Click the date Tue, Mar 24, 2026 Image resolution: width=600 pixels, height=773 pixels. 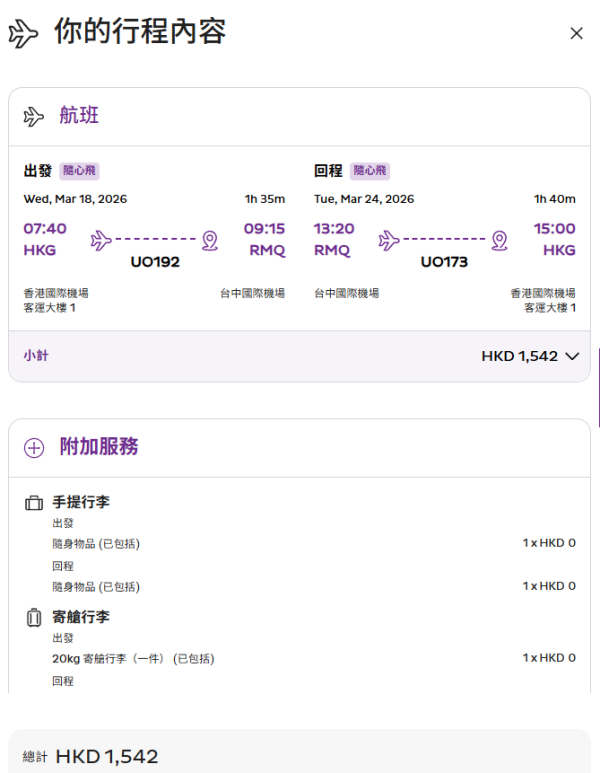coord(364,199)
